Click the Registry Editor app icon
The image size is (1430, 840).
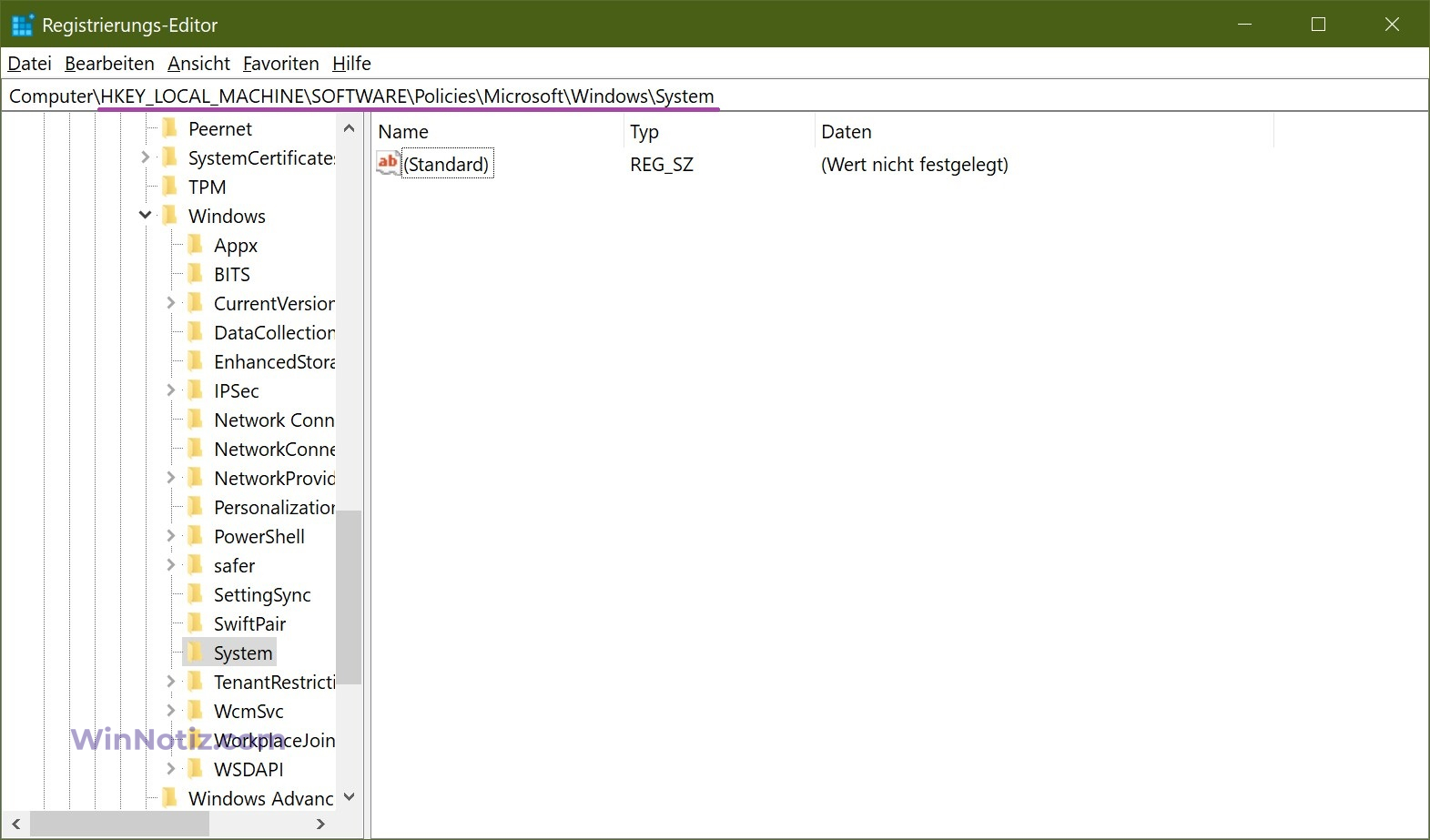pos(22,25)
